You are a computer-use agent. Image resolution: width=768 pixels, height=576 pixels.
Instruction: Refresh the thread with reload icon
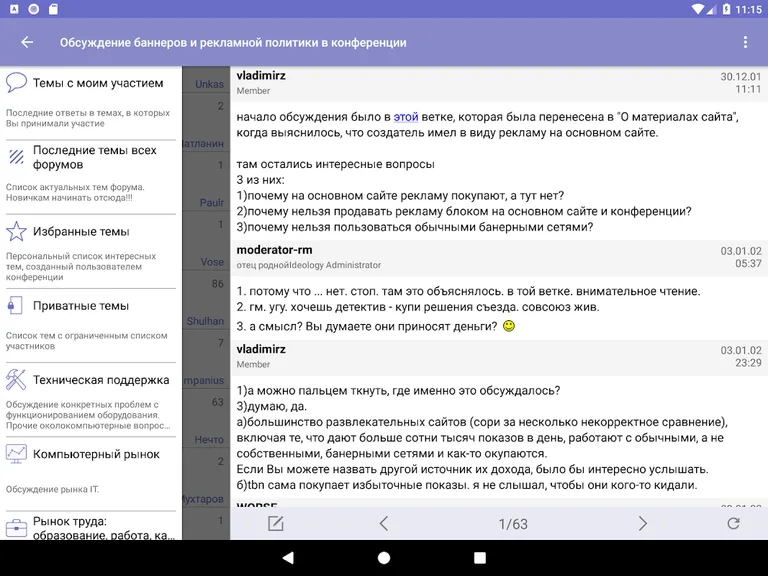pos(733,524)
